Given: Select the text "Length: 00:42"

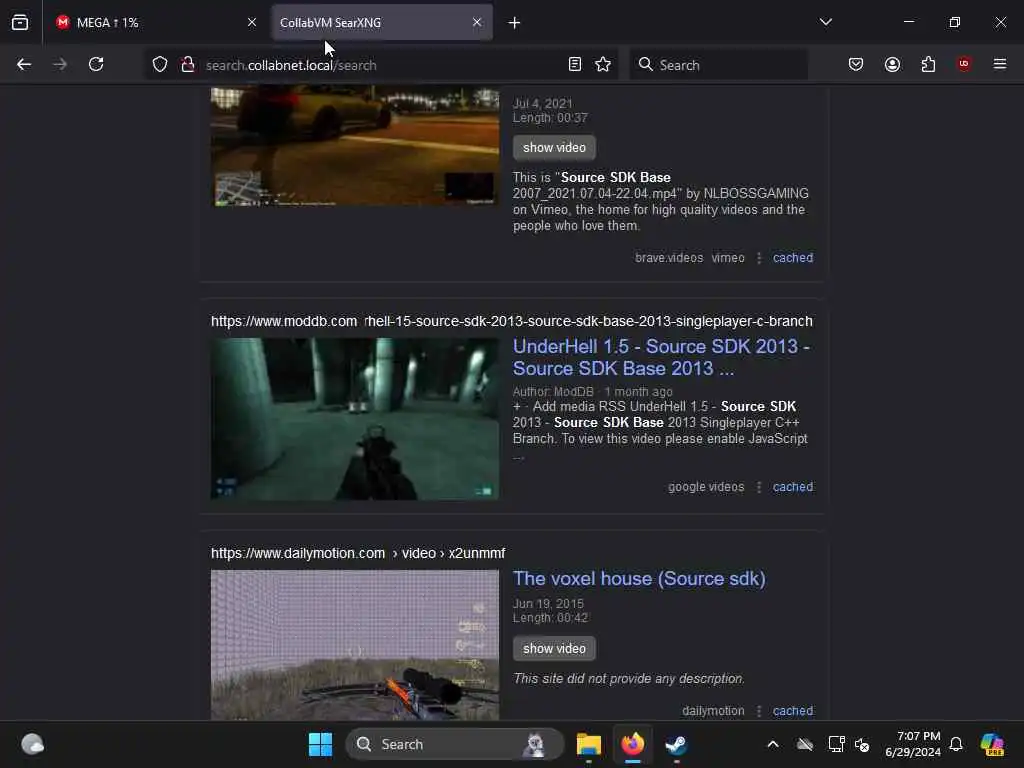Looking at the screenshot, I should tap(550, 618).
